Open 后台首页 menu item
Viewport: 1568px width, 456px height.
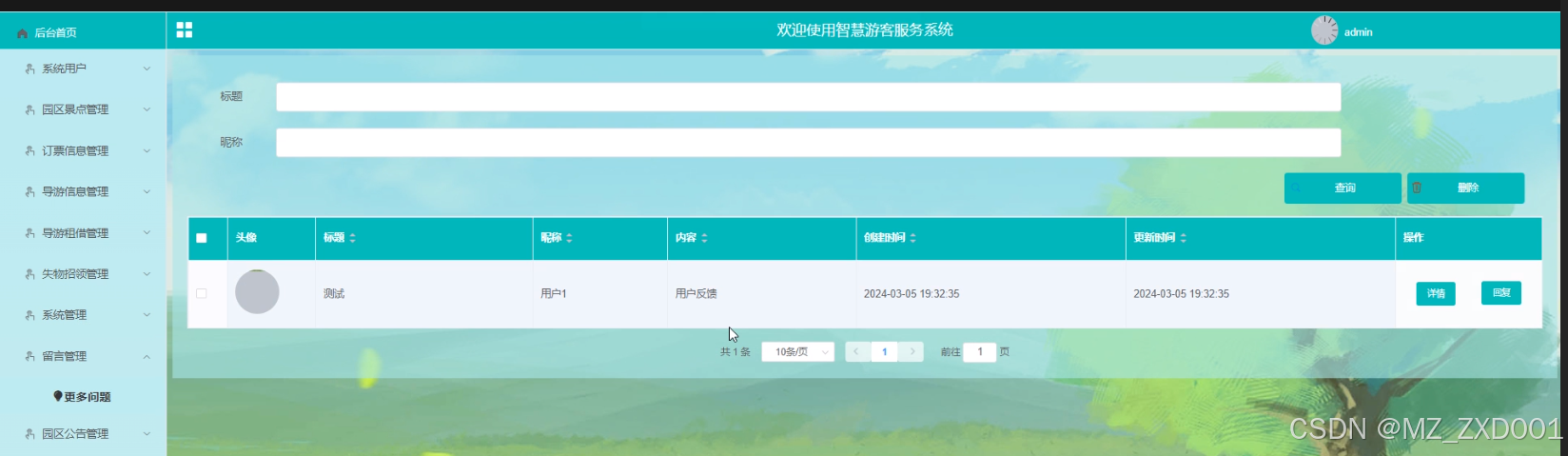83,32
